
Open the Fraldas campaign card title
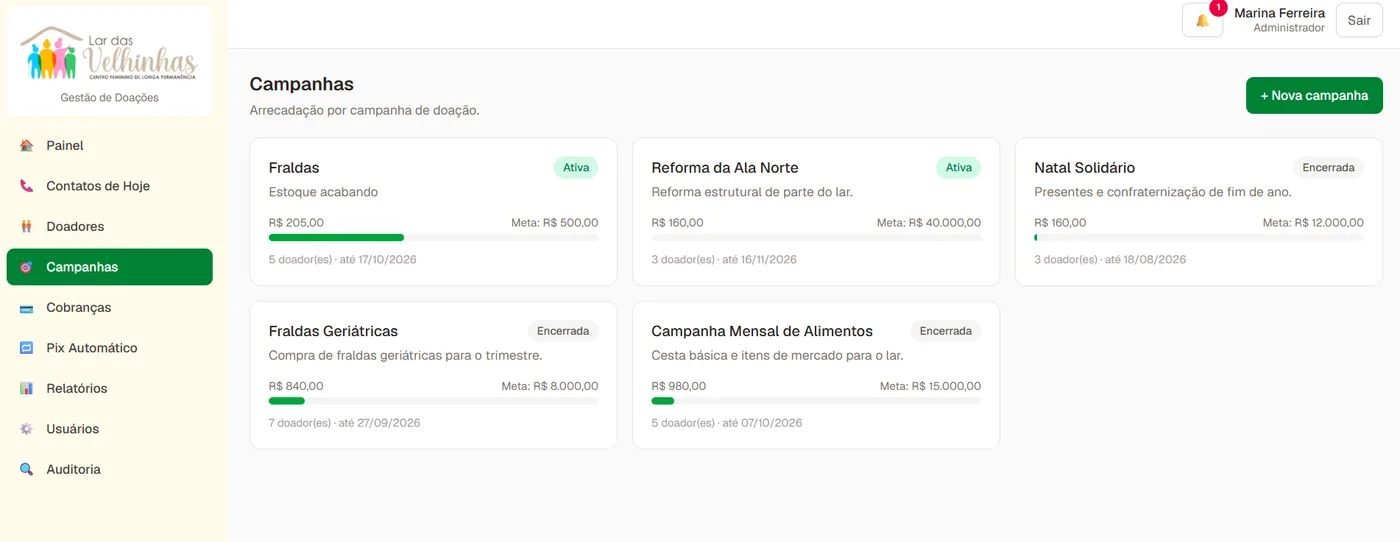point(294,168)
